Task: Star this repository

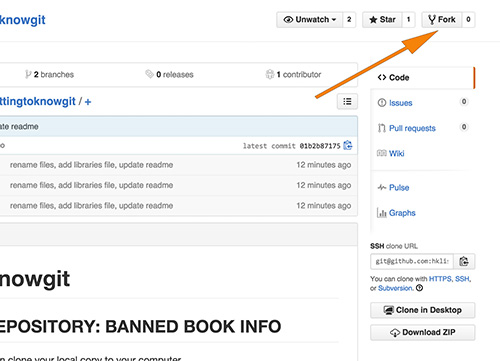Action: tap(382, 20)
